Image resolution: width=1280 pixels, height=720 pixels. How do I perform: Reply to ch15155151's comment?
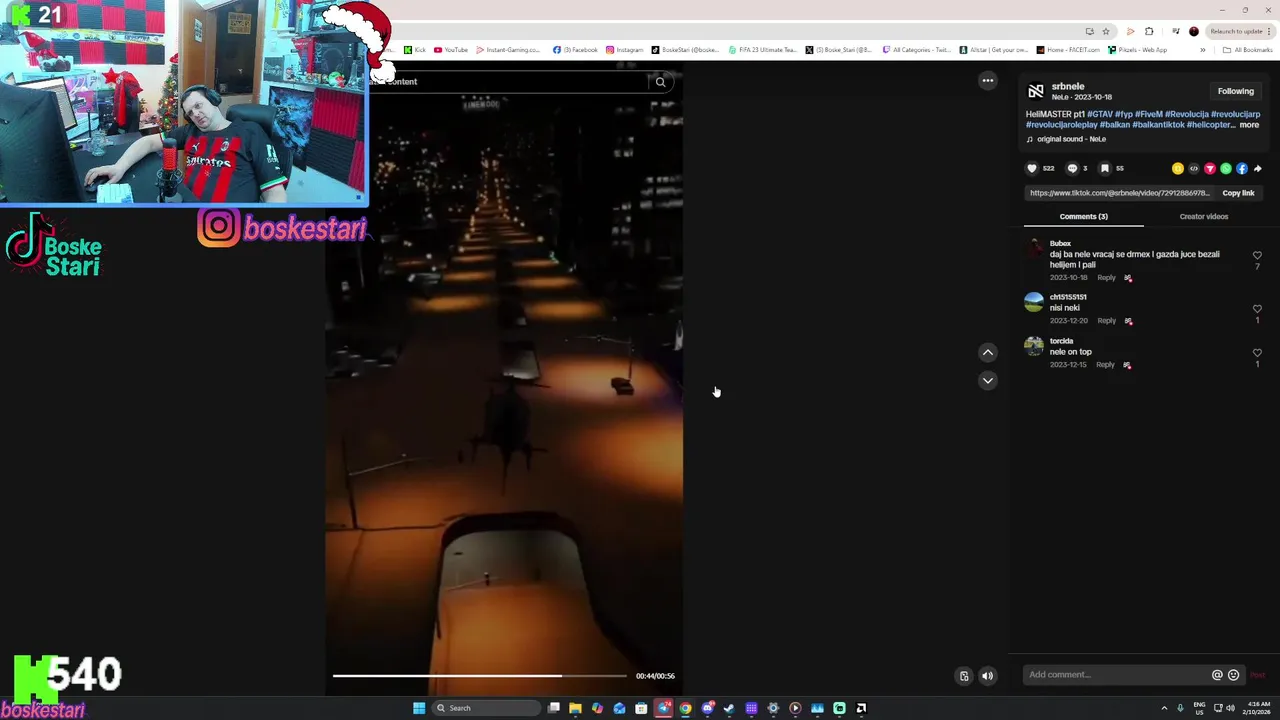[x=1106, y=320]
